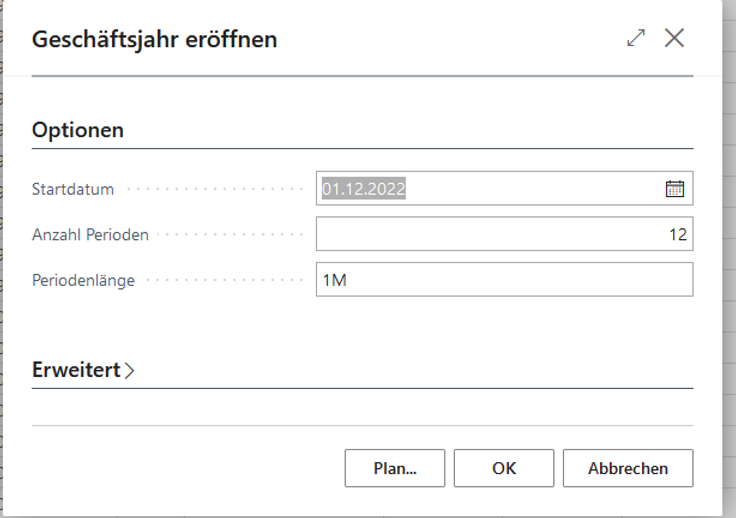Click the Anzahl Perioden label text
This screenshot has height=518, width=736.
click(90, 235)
